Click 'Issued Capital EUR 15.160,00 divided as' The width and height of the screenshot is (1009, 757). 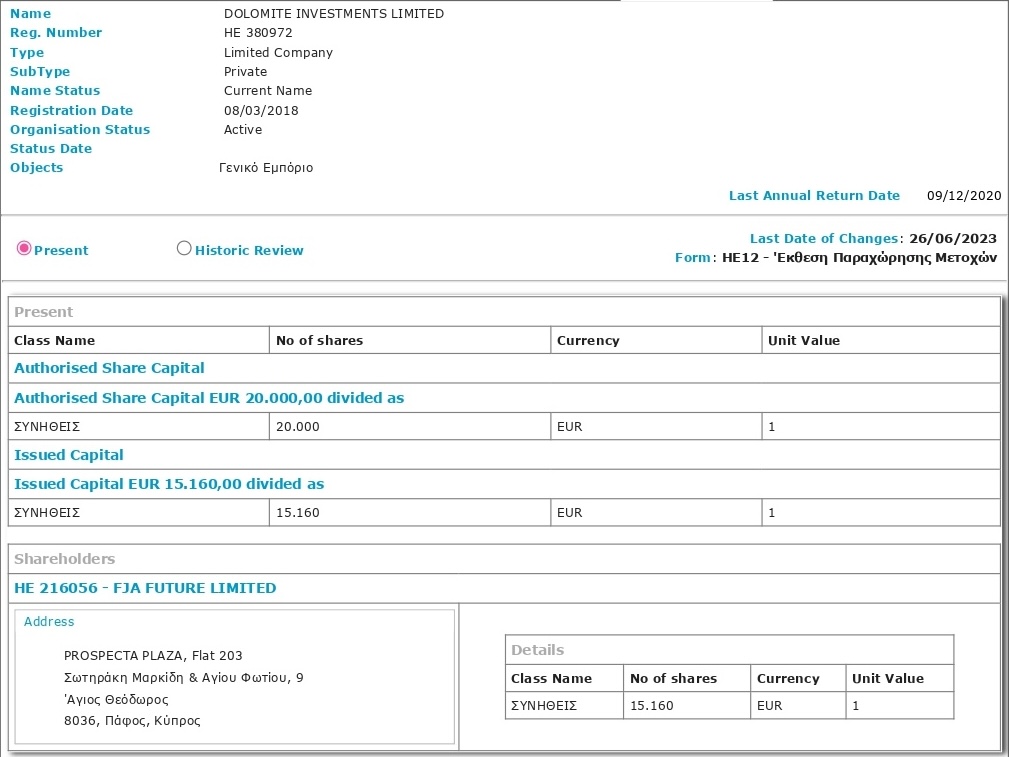coord(169,484)
